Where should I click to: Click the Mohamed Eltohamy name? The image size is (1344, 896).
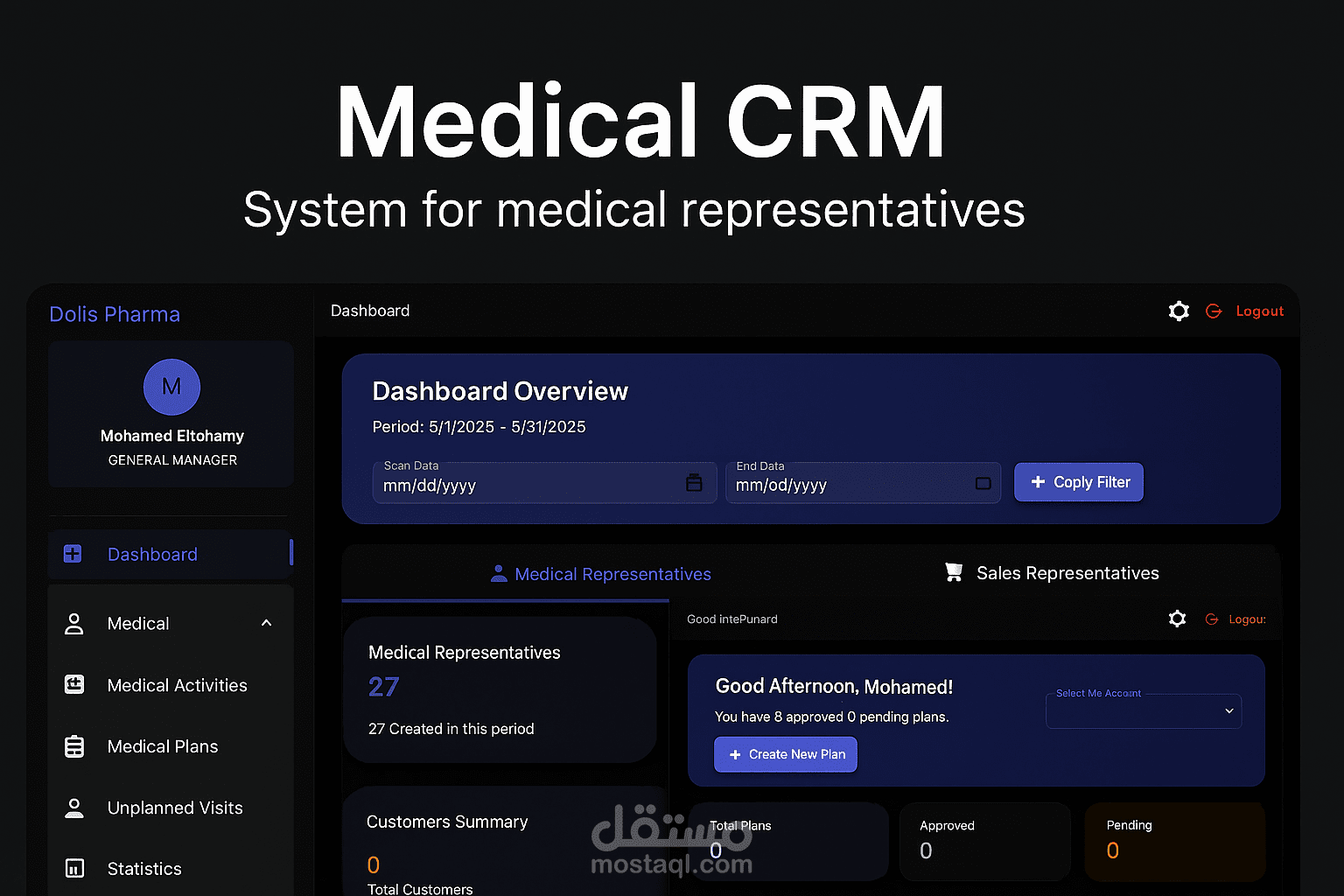click(172, 436)
